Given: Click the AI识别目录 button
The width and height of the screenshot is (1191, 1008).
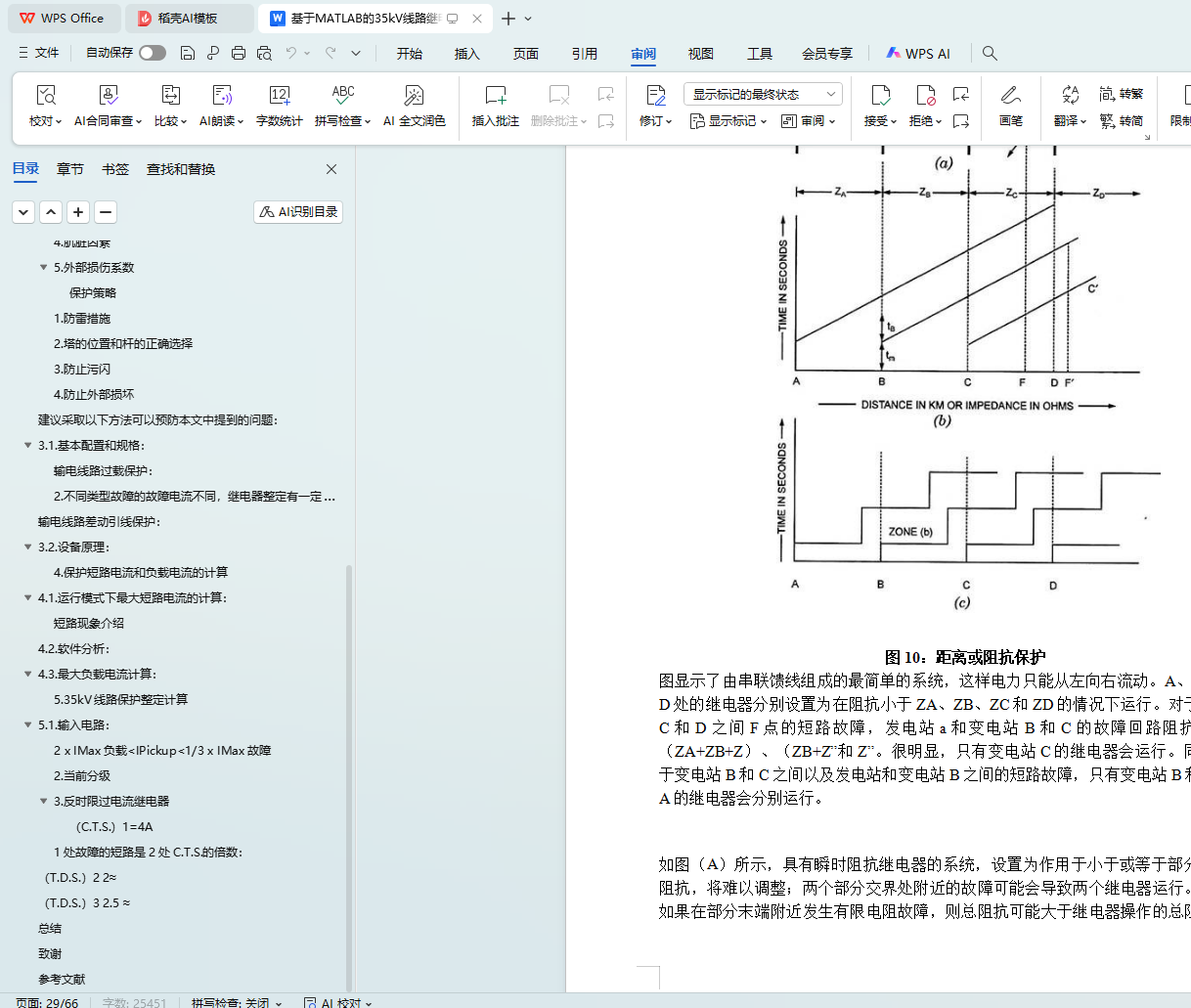Looking at the screenshot, I should (298, 212).
